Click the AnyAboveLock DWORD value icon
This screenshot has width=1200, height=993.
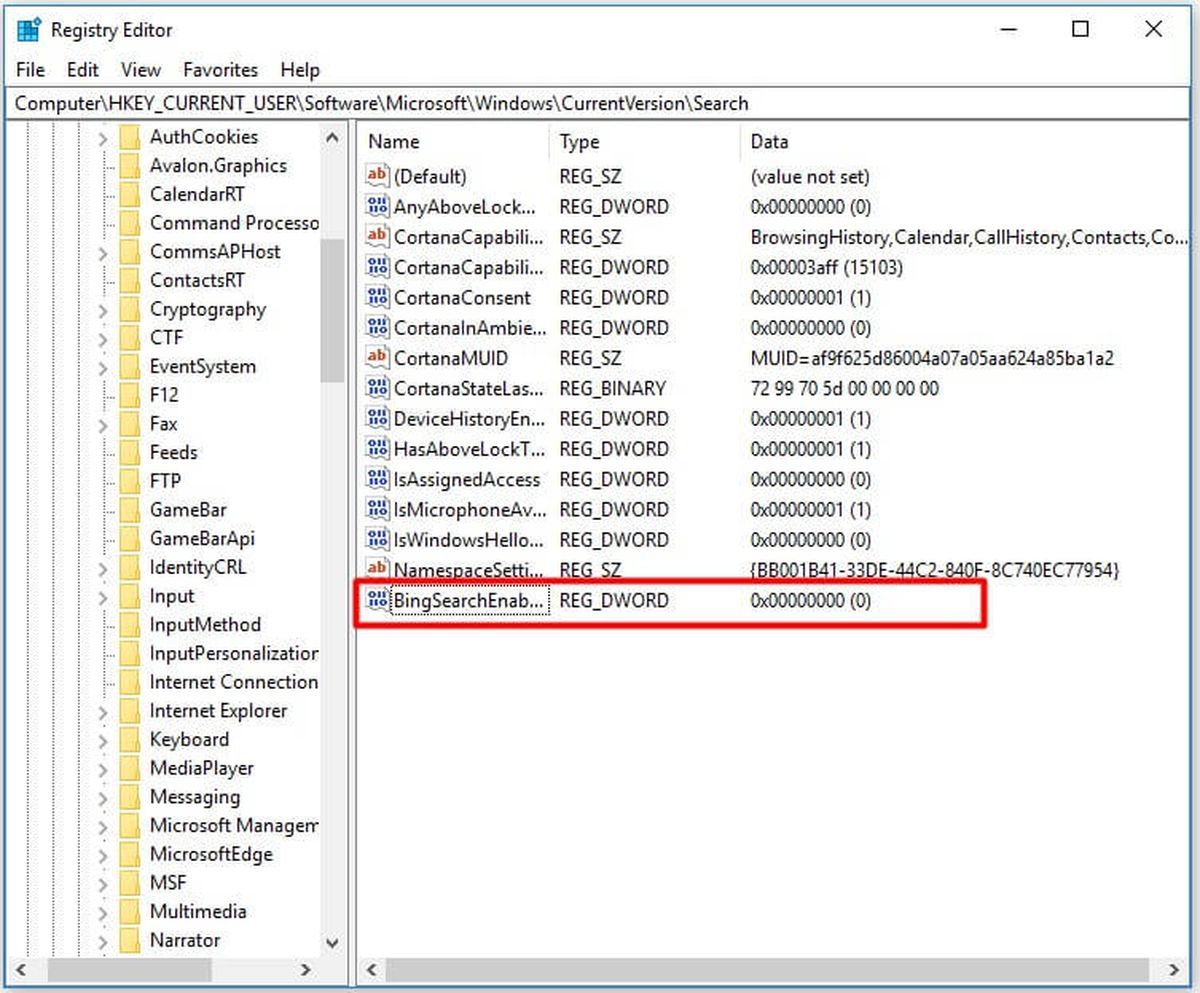(377, 206)
